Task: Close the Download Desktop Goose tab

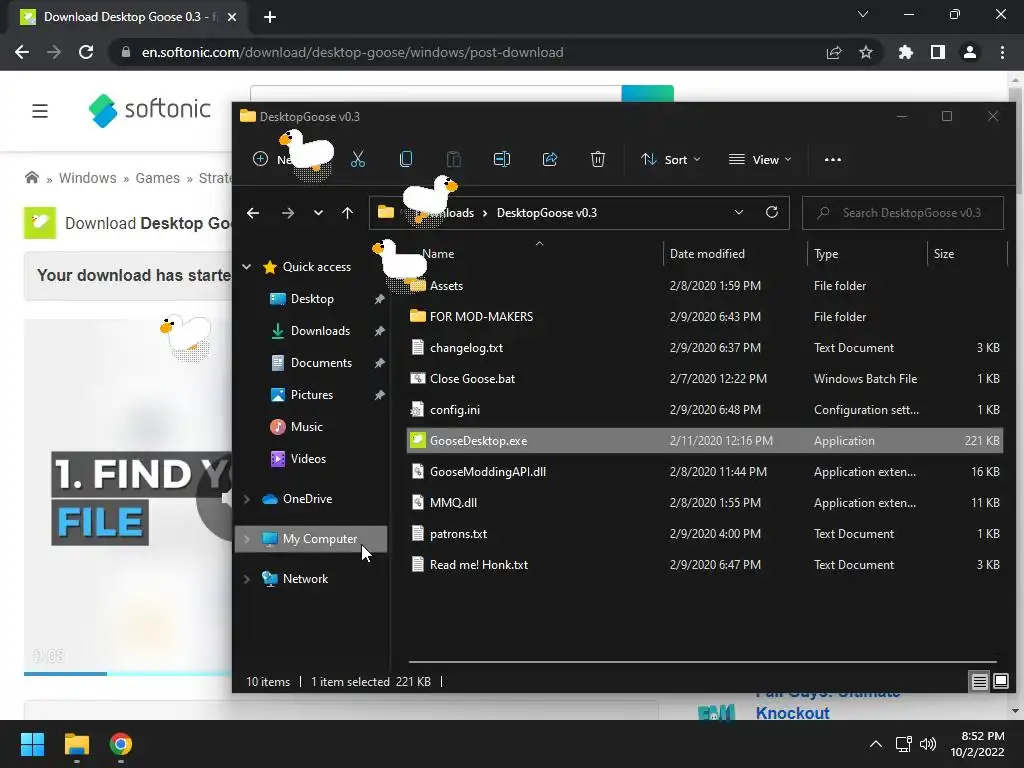Action: tap(232, 17)
